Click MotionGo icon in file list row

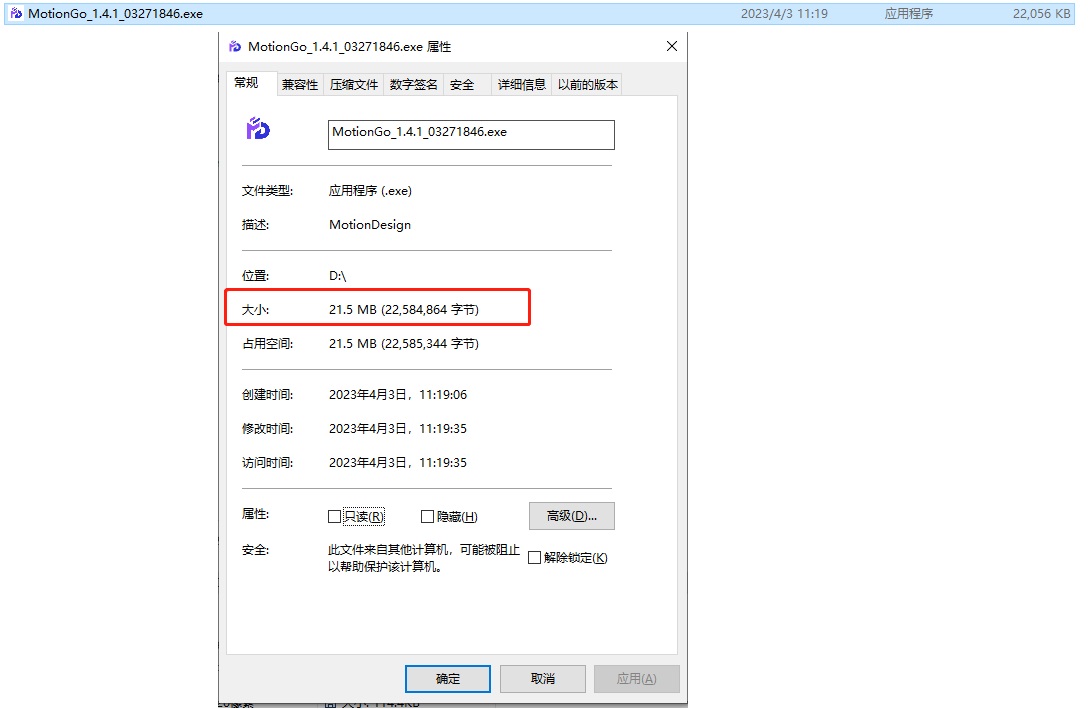point(16,13)
